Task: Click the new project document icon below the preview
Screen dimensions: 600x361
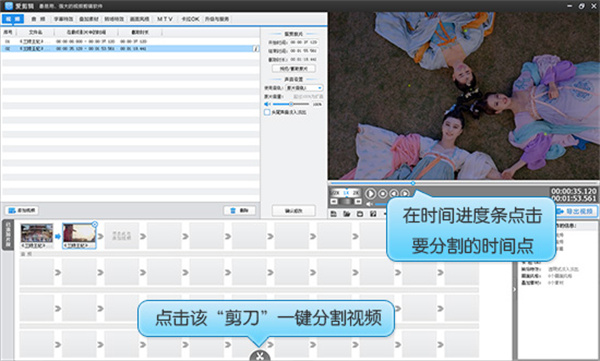Action: [334, 214]
